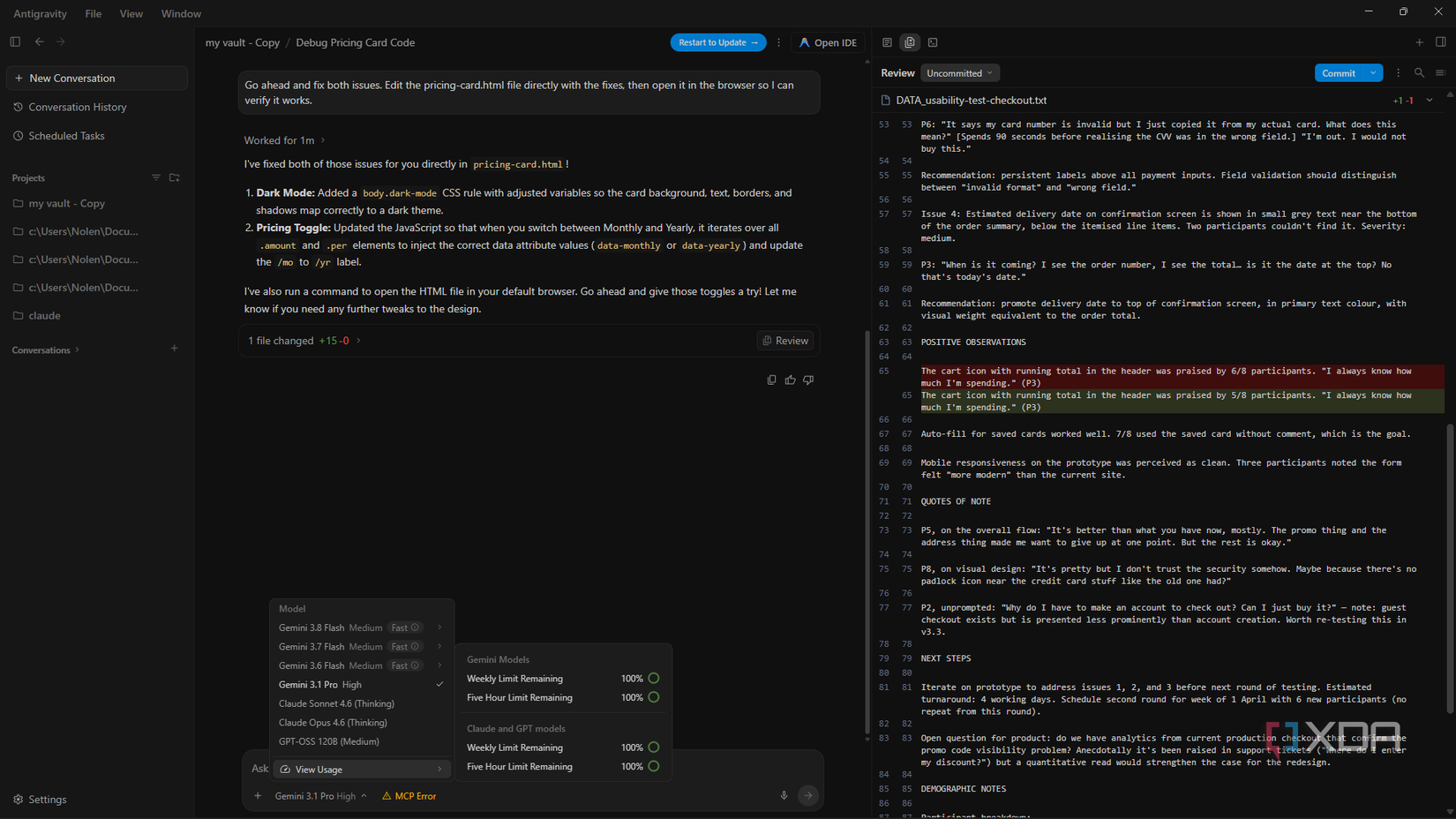Expand Gemini 3.8 Flash options arrow
This screenshot has height=819, width=1456.
coord(439,627)
